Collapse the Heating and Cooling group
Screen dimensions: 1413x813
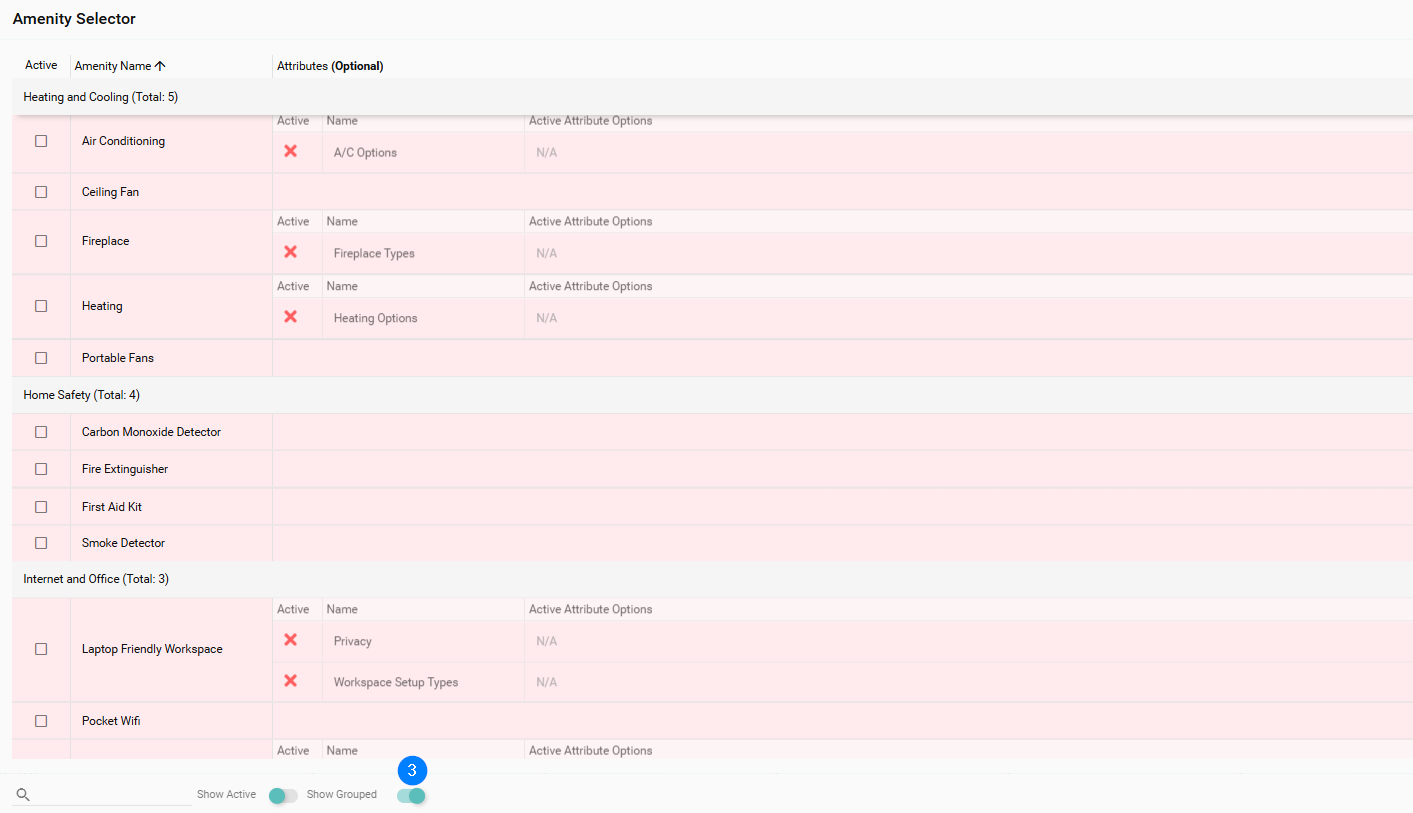point(100,97)
